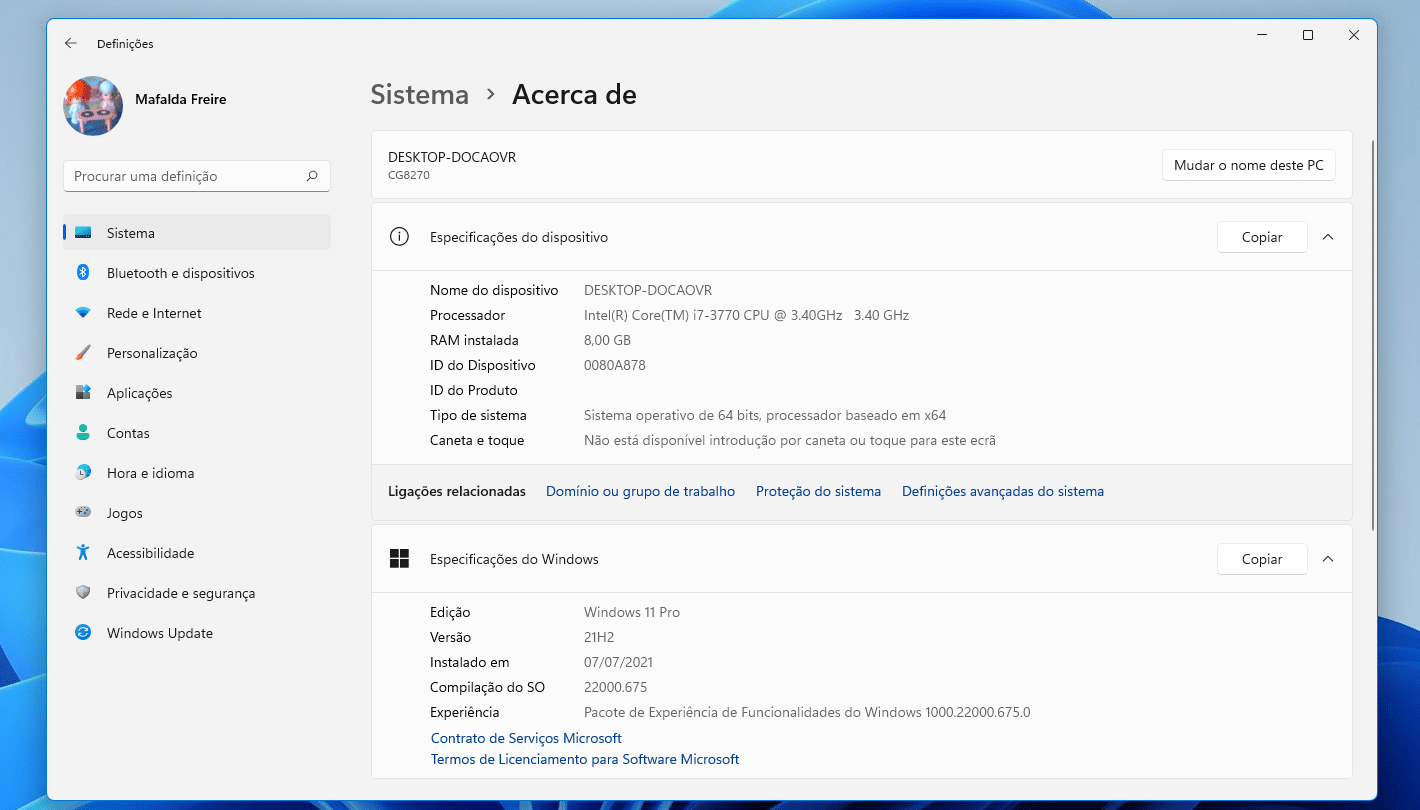Click Tipo de sistema value text
1420x810 pixels.
point(765,415)
